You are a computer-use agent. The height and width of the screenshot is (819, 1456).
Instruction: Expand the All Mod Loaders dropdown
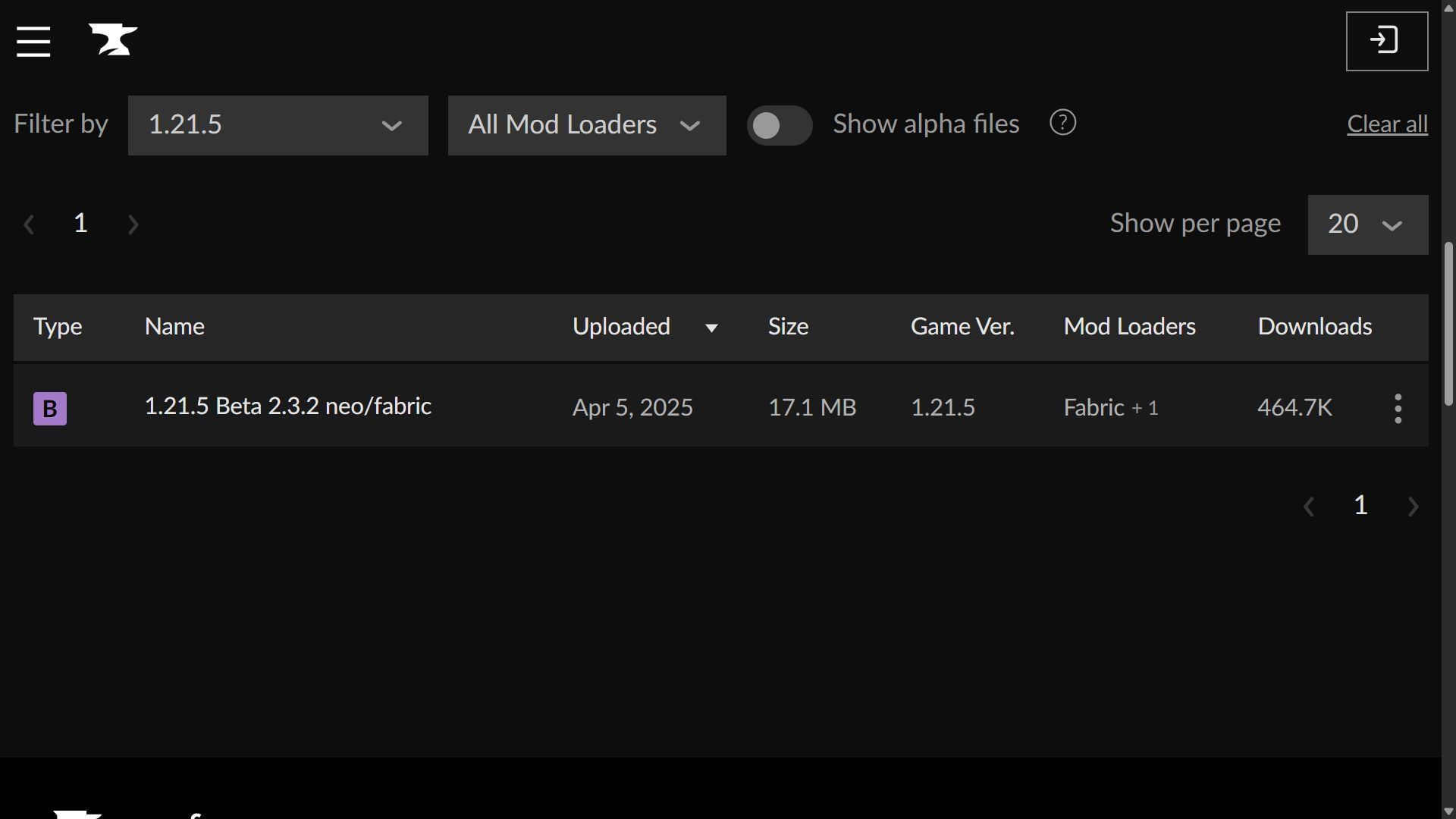[586, 125]
